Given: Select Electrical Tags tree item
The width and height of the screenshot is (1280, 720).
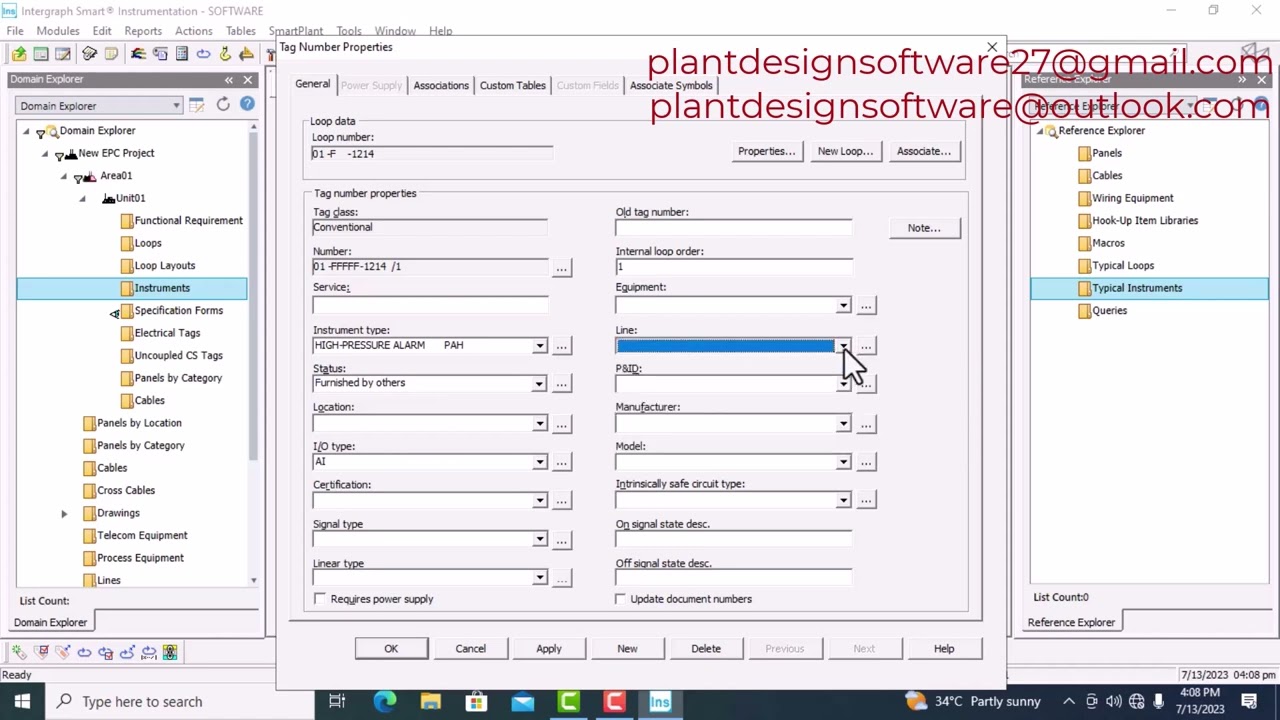Looking at the screenshot, I should coord(167,333).
